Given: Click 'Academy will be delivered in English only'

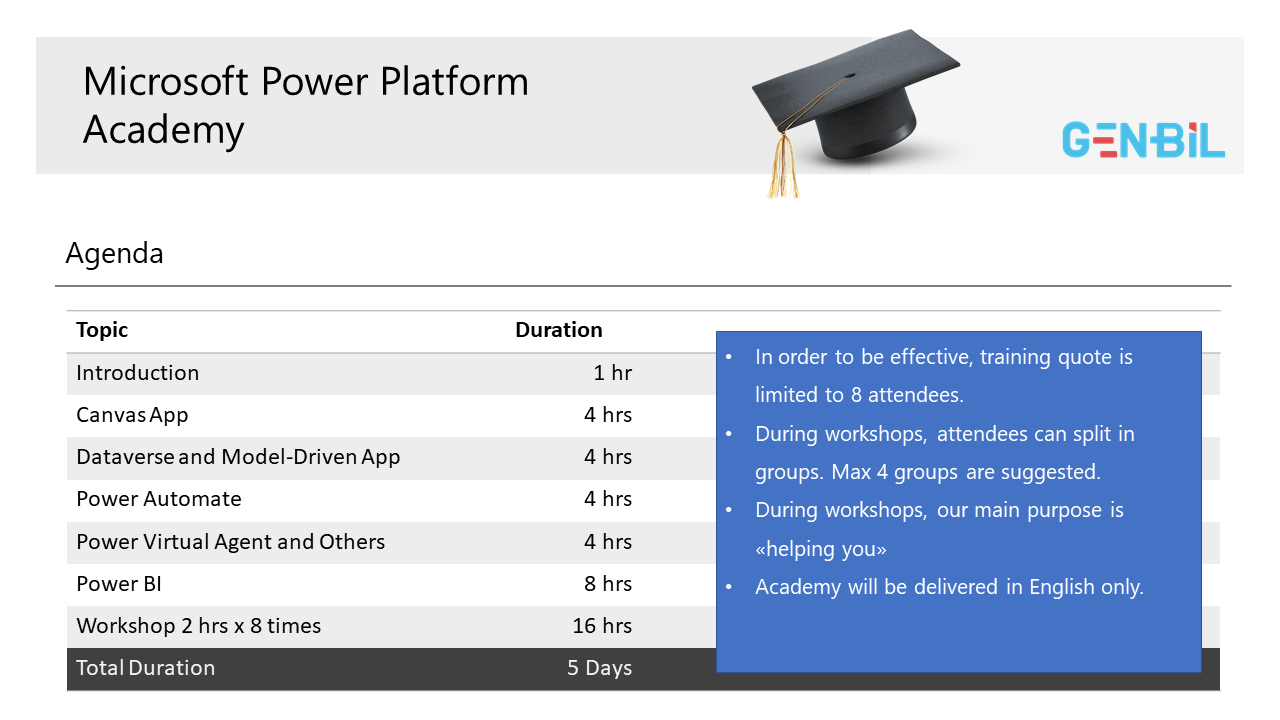Looking at the screenshot, I should click(949, 587).
